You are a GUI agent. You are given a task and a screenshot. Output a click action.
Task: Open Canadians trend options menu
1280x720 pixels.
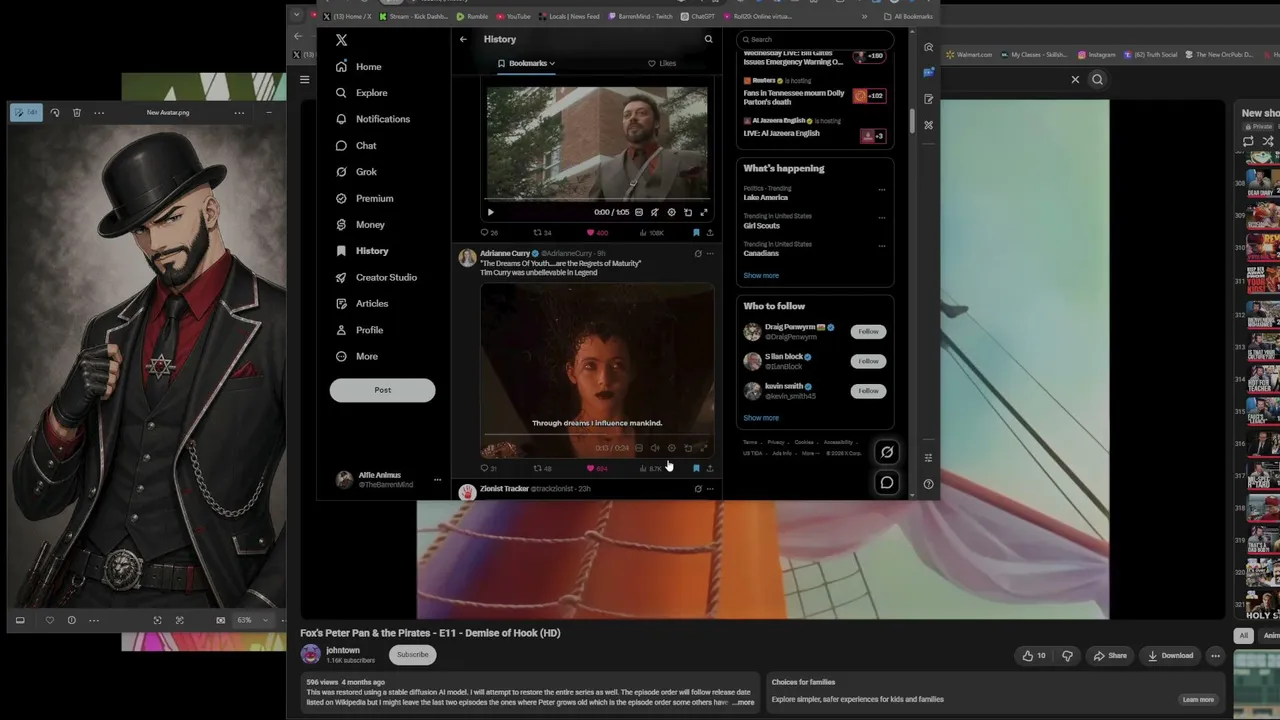881,245
